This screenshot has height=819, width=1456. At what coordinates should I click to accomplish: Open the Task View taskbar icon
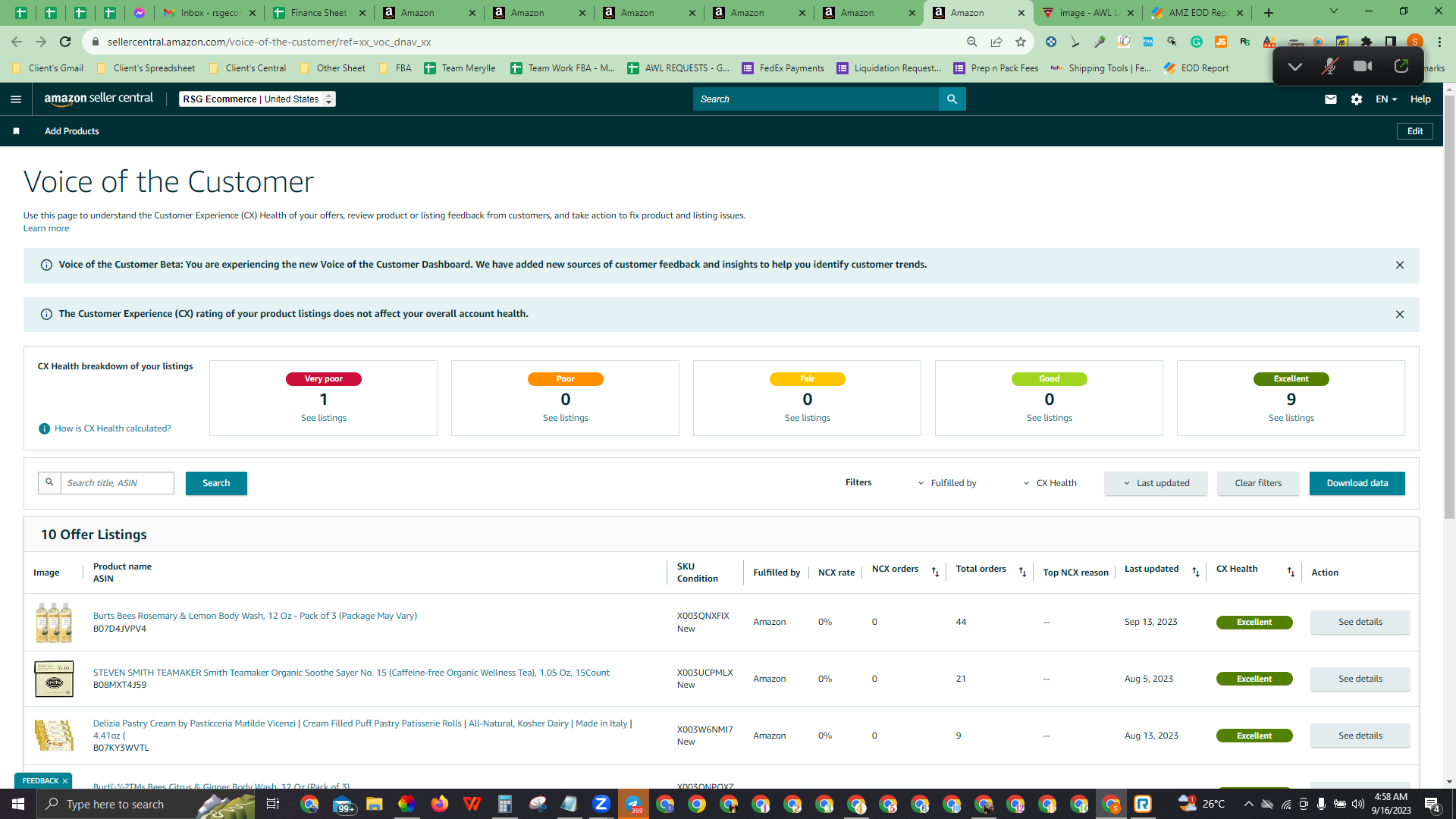pos(273,804)
